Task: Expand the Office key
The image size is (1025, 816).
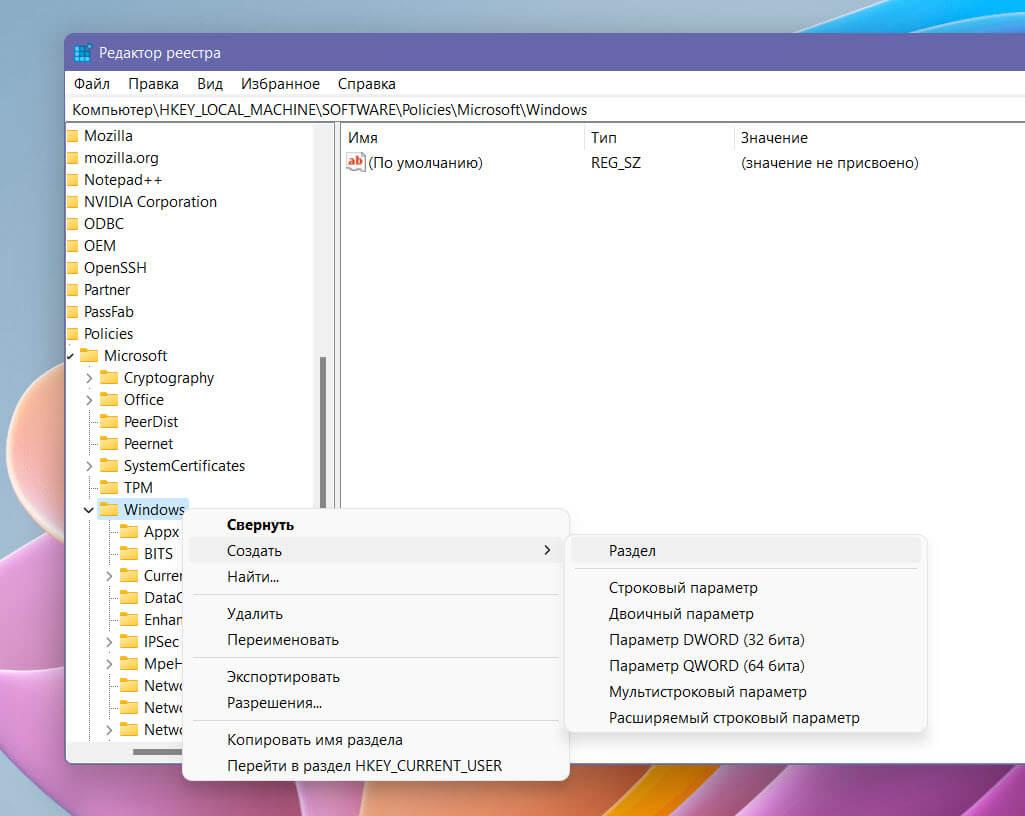Action: (89, 400)
